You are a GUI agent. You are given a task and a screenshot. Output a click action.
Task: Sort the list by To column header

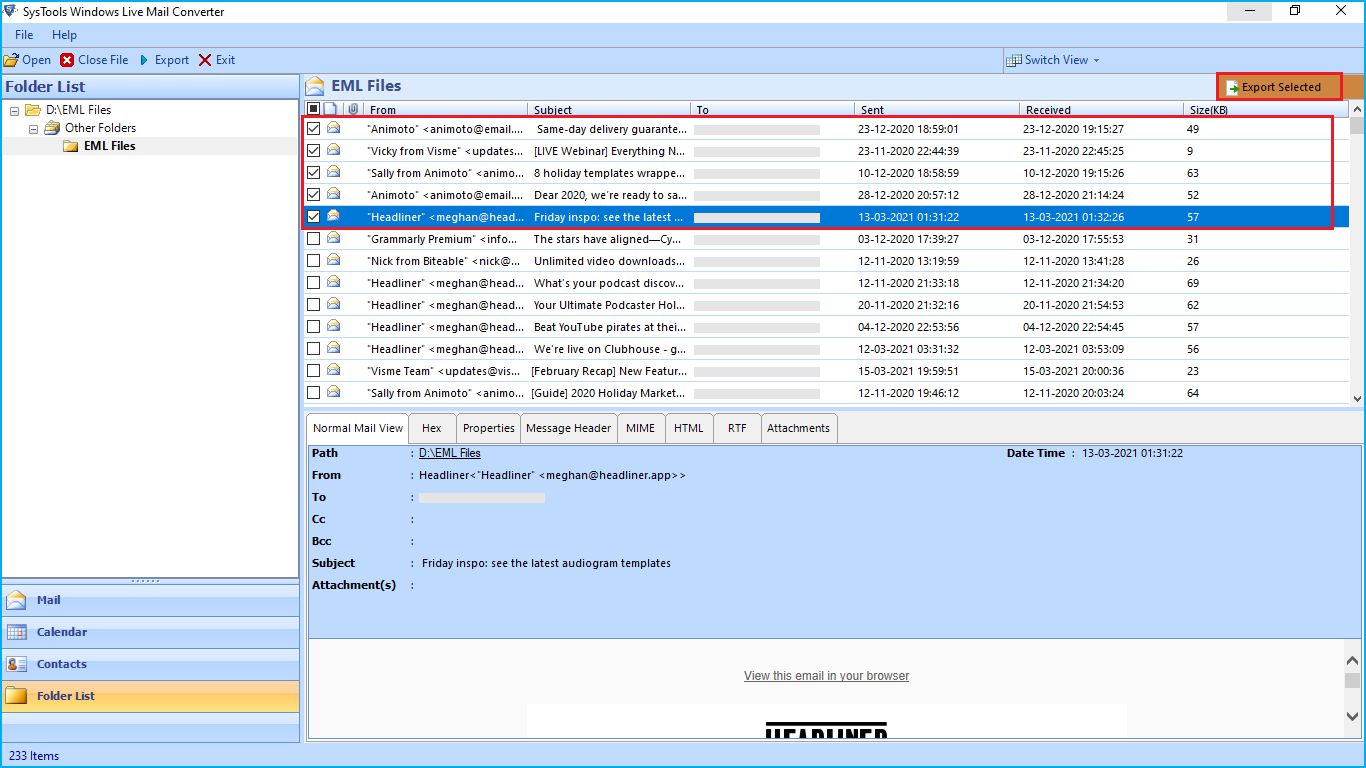[773, 110]
